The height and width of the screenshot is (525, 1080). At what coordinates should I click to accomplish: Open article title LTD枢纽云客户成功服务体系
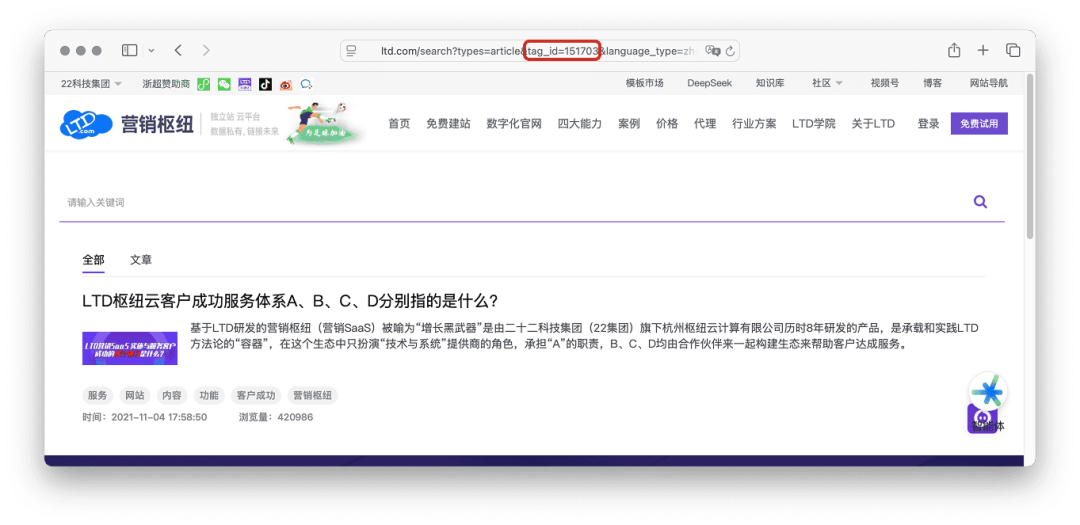click(x=290, y=301)
